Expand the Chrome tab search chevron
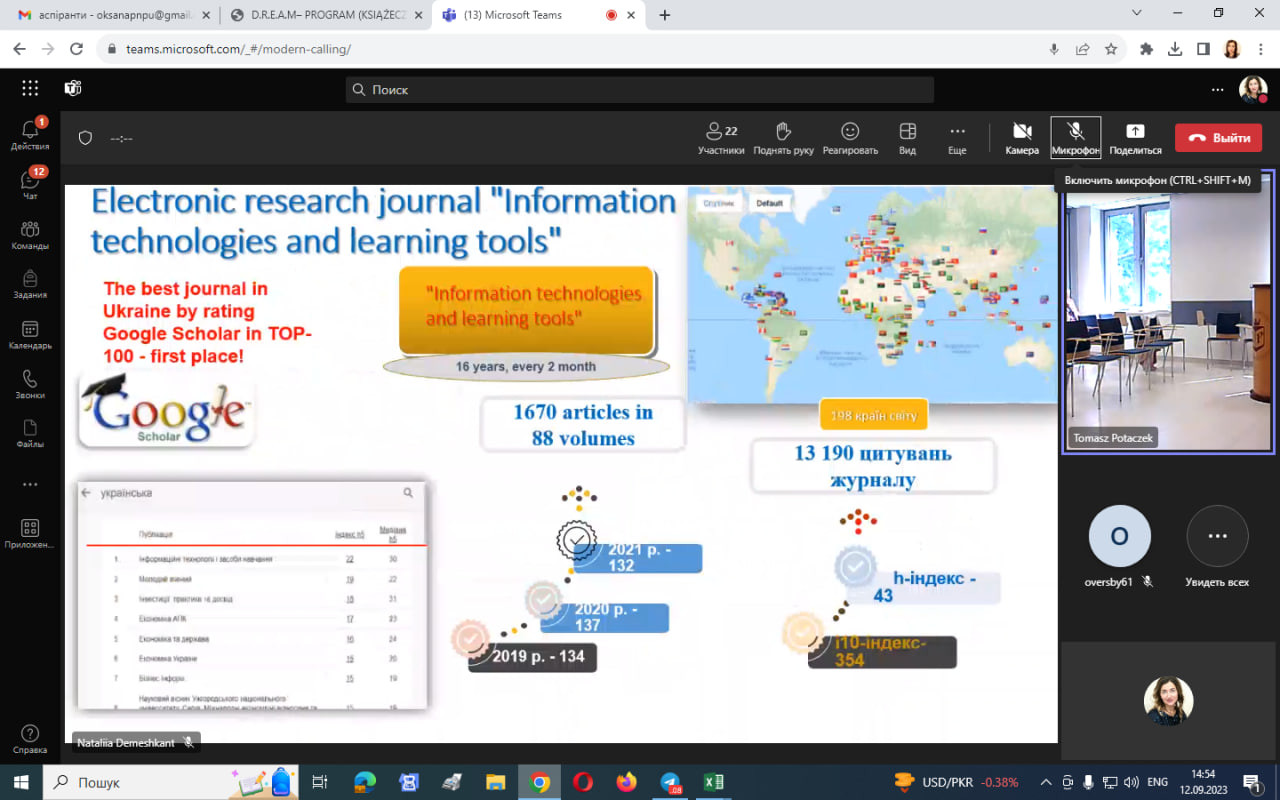The height and width of the screenshot is (800, 1280). [1137, 13]
